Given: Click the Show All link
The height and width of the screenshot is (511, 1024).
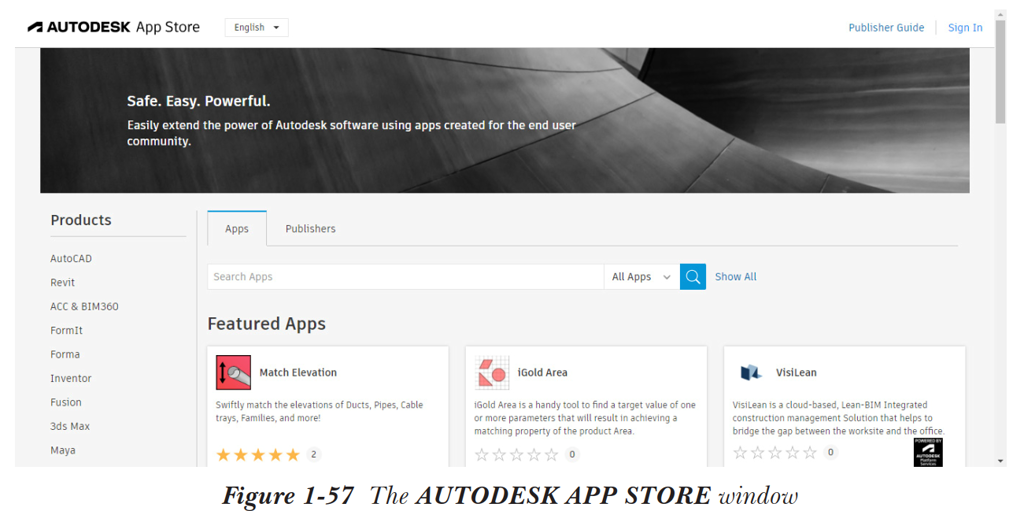Looking at the screenshot, I should (735, 276).
